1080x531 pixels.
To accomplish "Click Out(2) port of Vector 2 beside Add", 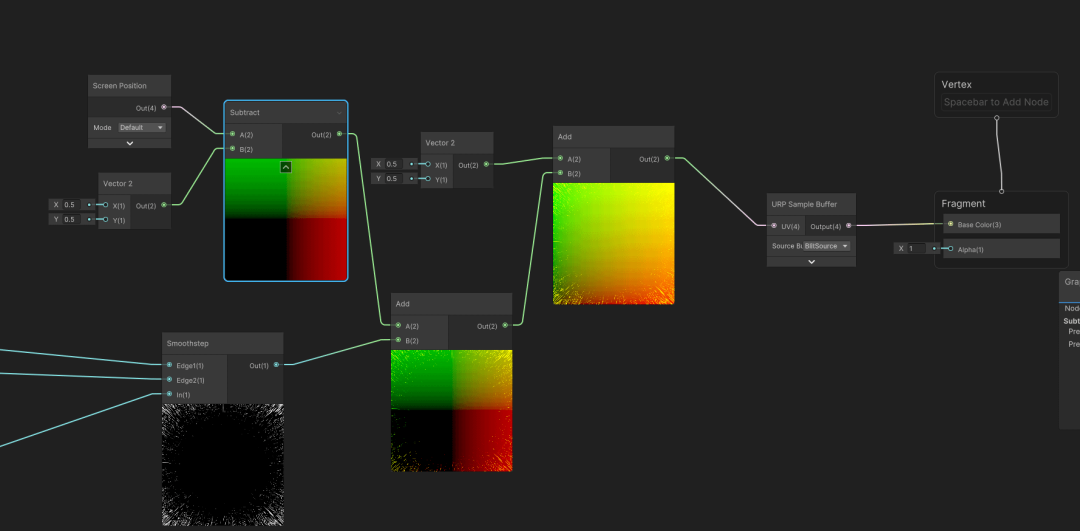I will click(486, 165).
